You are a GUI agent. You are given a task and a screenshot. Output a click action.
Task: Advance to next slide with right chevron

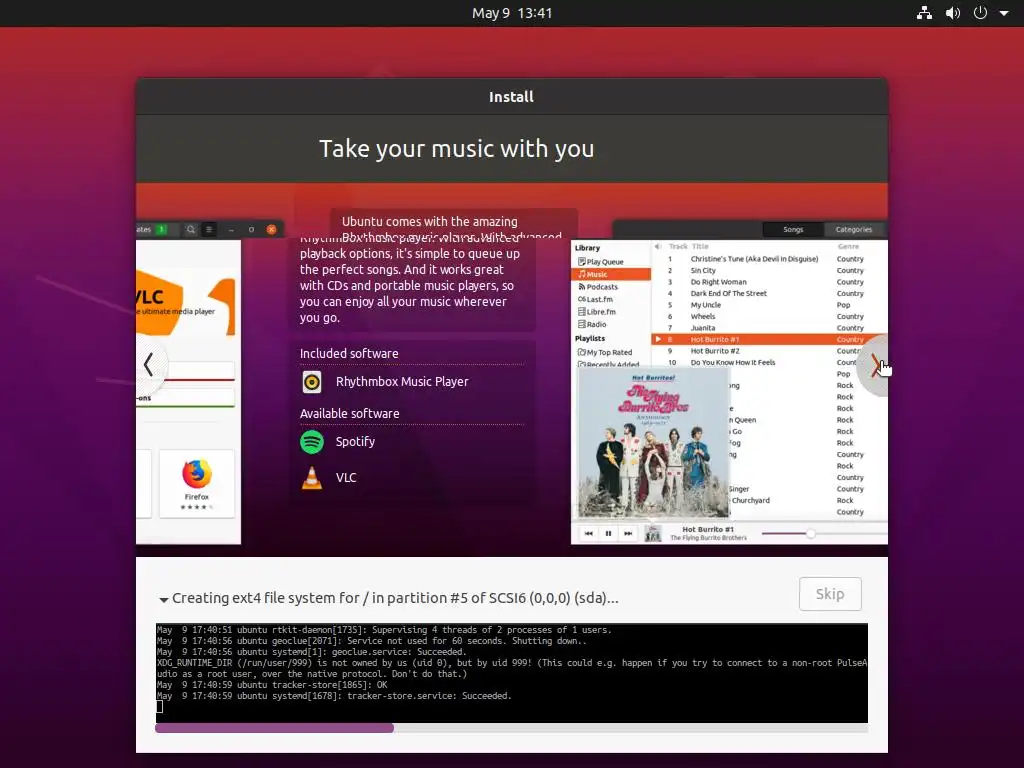coord(875,365)
